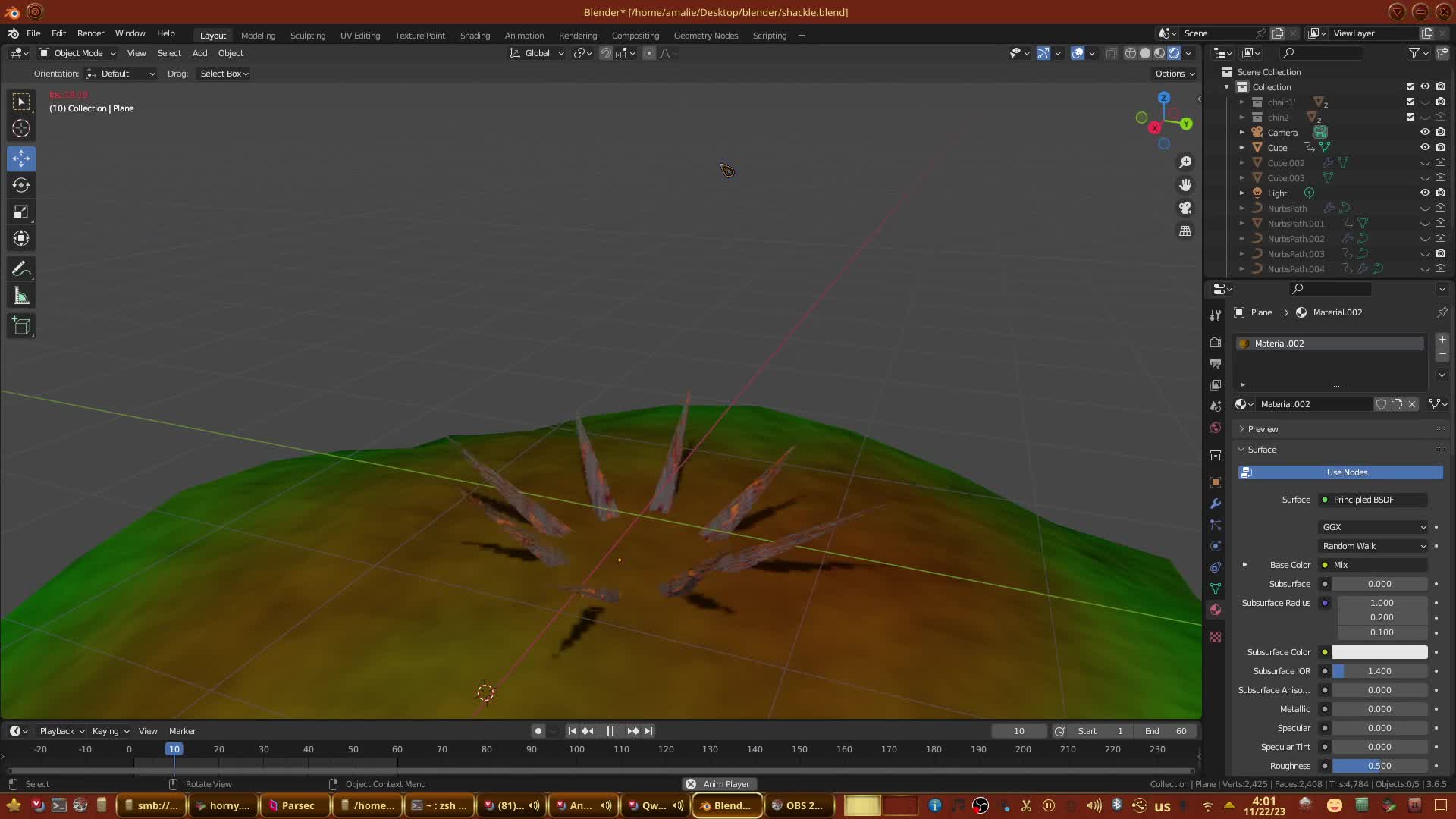Expand the Preview panel

[x=1263, y=429]
